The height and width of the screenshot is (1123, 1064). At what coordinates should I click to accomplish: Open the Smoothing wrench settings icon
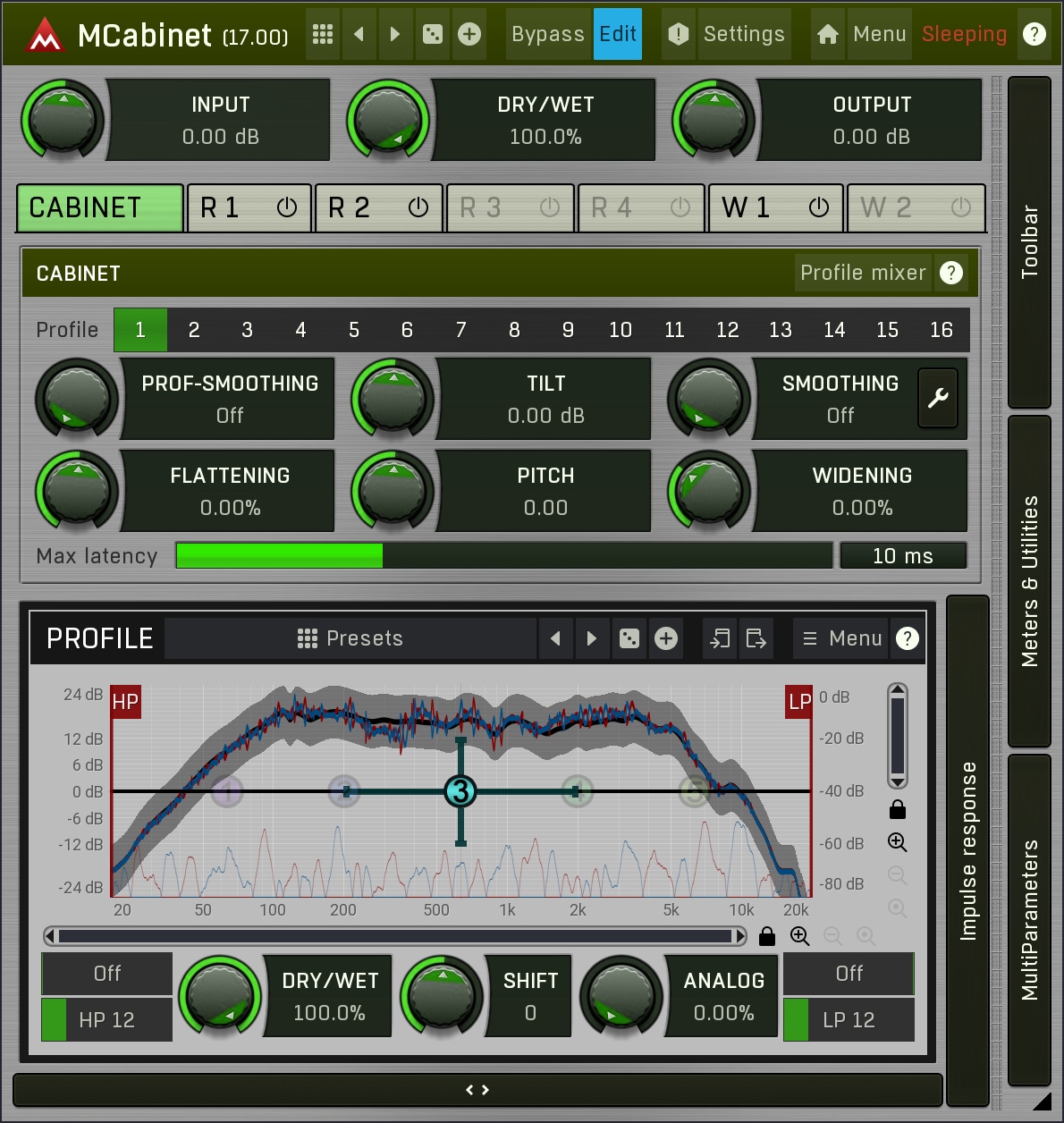[938, 398]
